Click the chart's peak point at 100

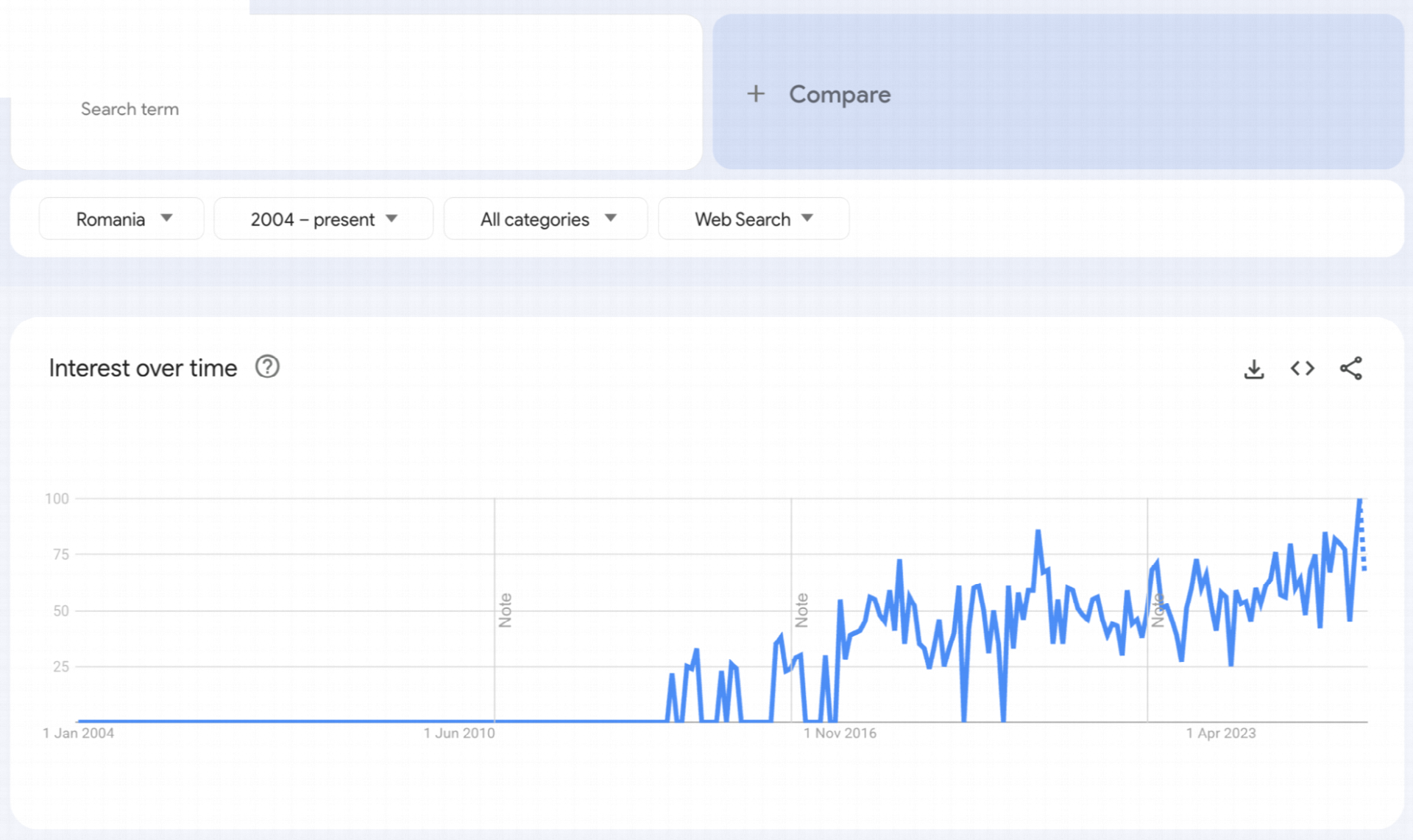click(1359, 500)
